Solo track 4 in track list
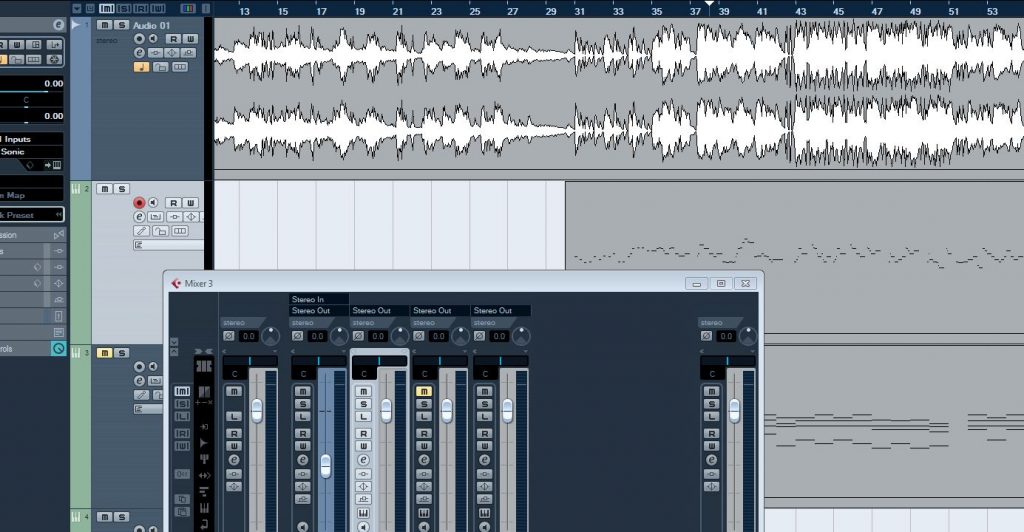 (x=121, y=517)
